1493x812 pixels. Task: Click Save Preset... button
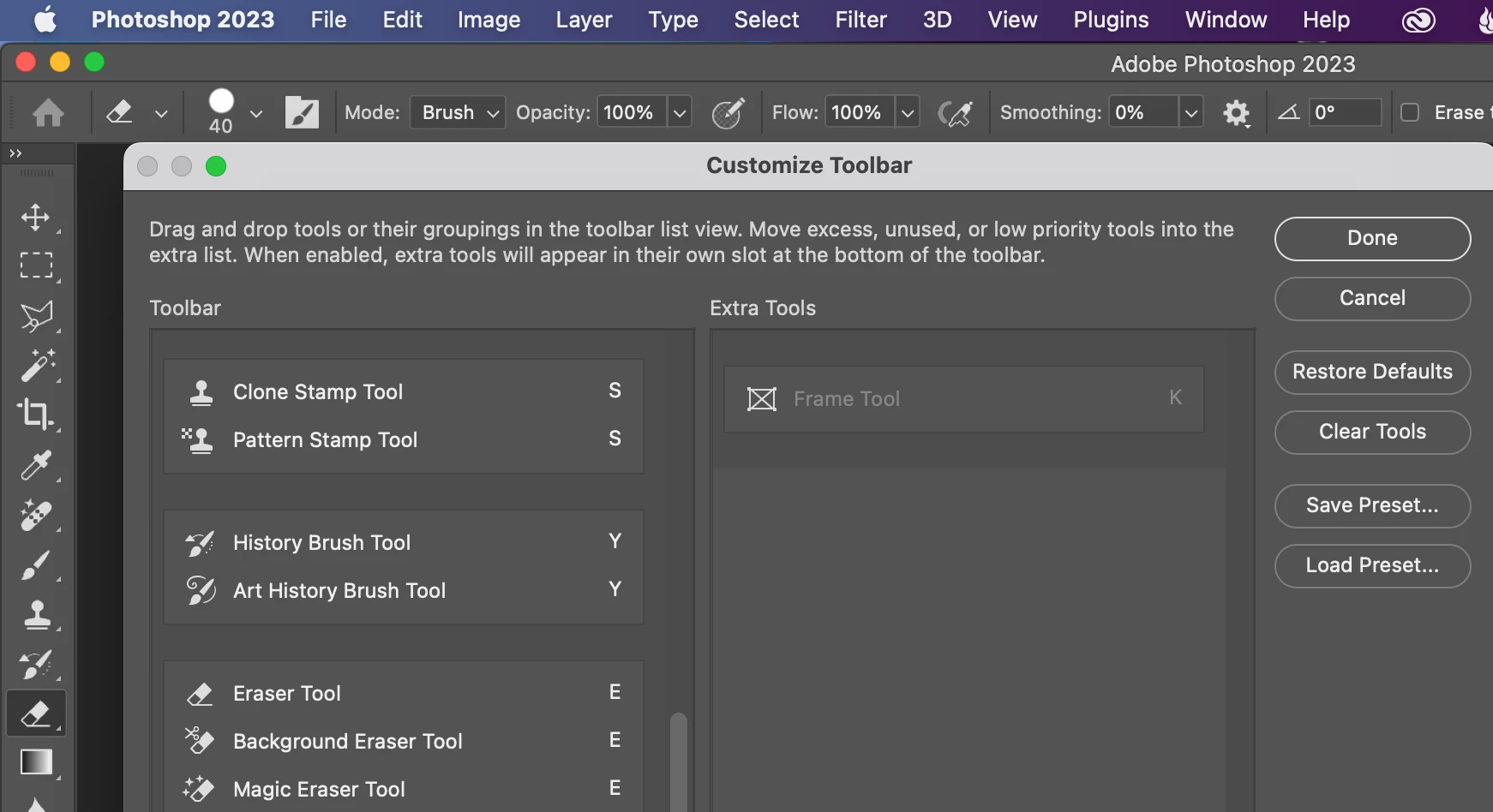coord(1372,505)
